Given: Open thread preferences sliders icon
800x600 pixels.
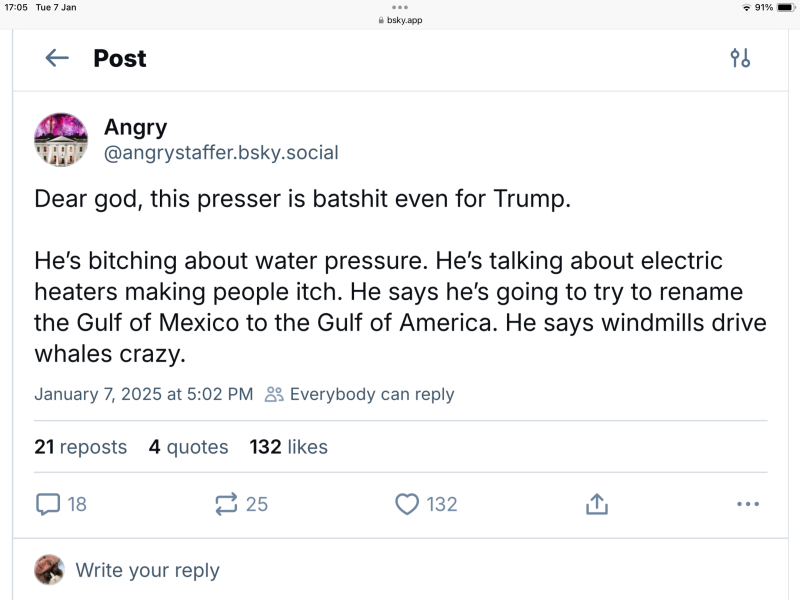Looking at the screenshot, I should tap(740, 58).
